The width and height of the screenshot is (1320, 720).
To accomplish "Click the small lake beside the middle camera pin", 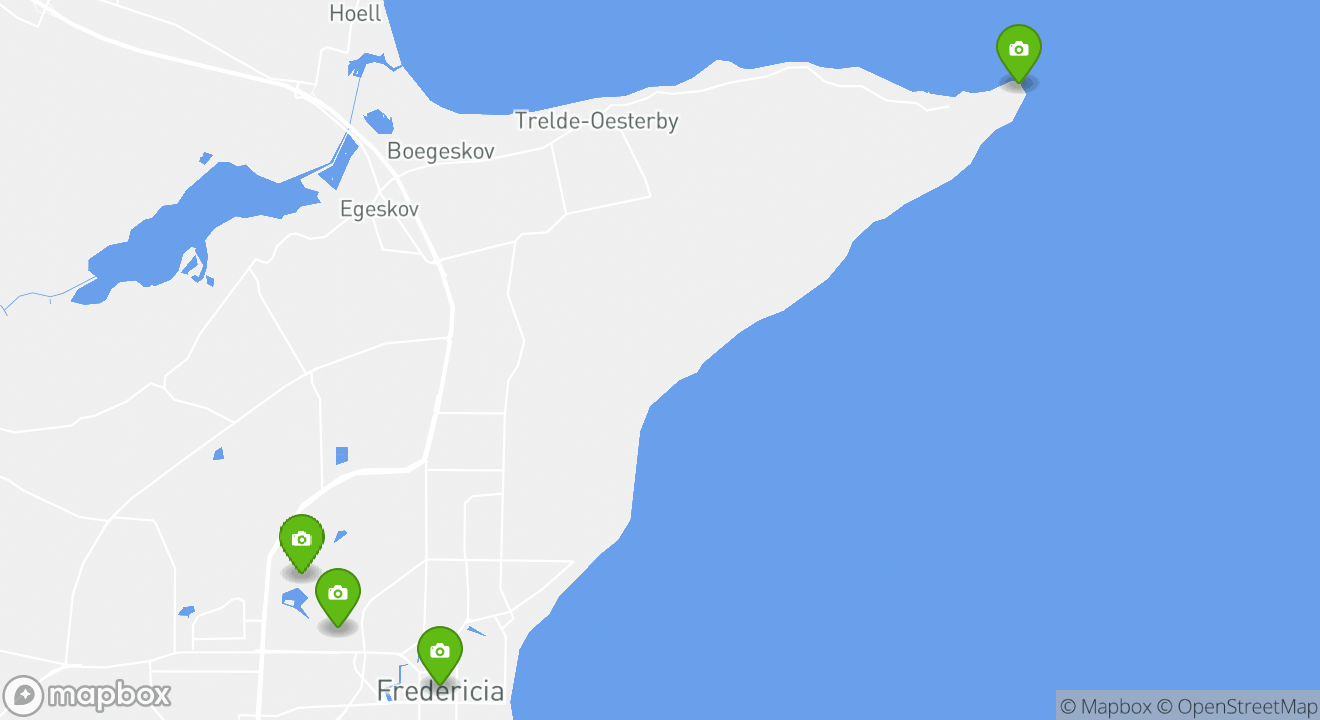I will pyautogui.click(x=295, y=602).
